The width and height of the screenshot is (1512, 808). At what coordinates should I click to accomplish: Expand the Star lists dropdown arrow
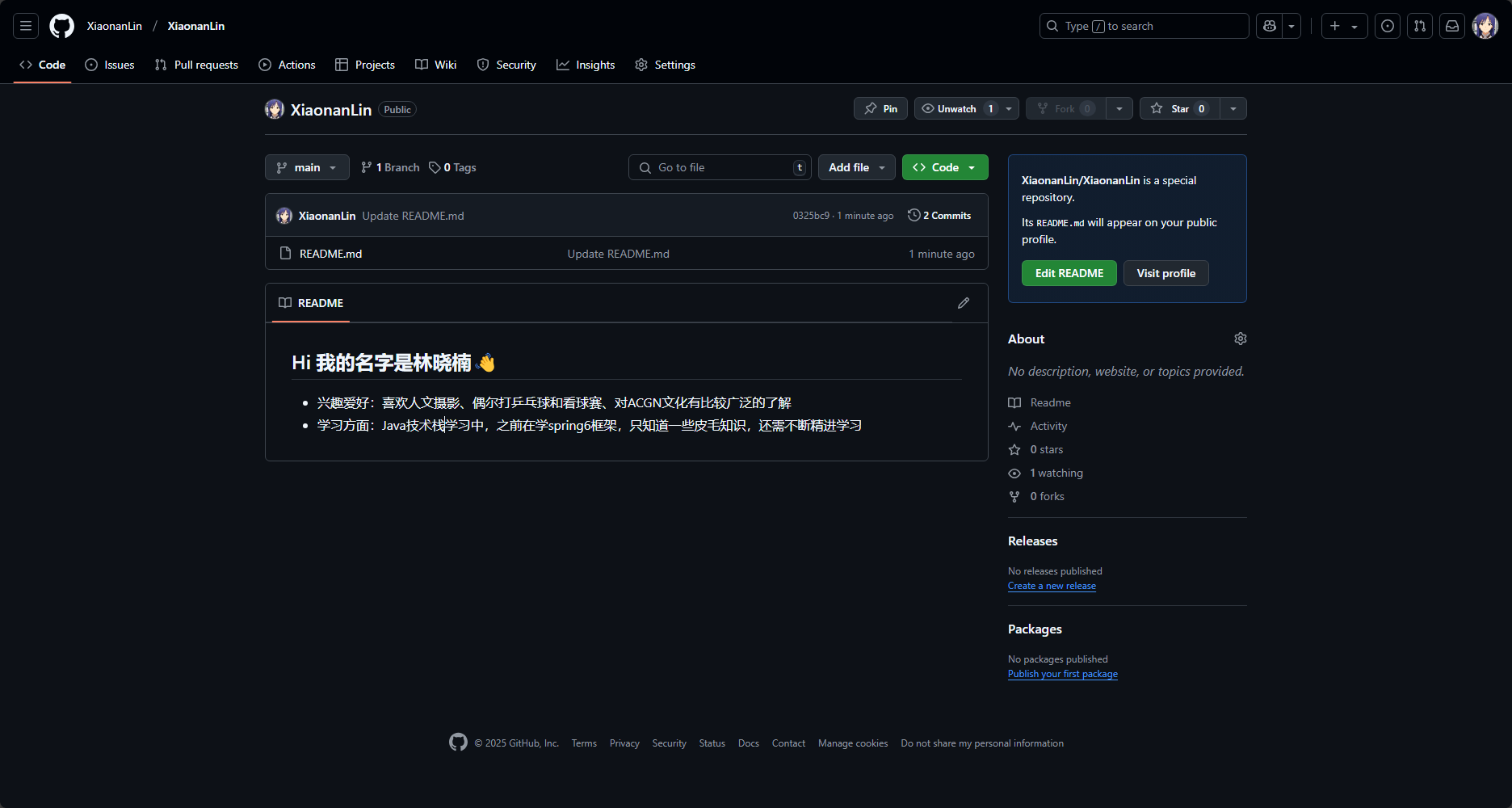tap(1233, 108)
